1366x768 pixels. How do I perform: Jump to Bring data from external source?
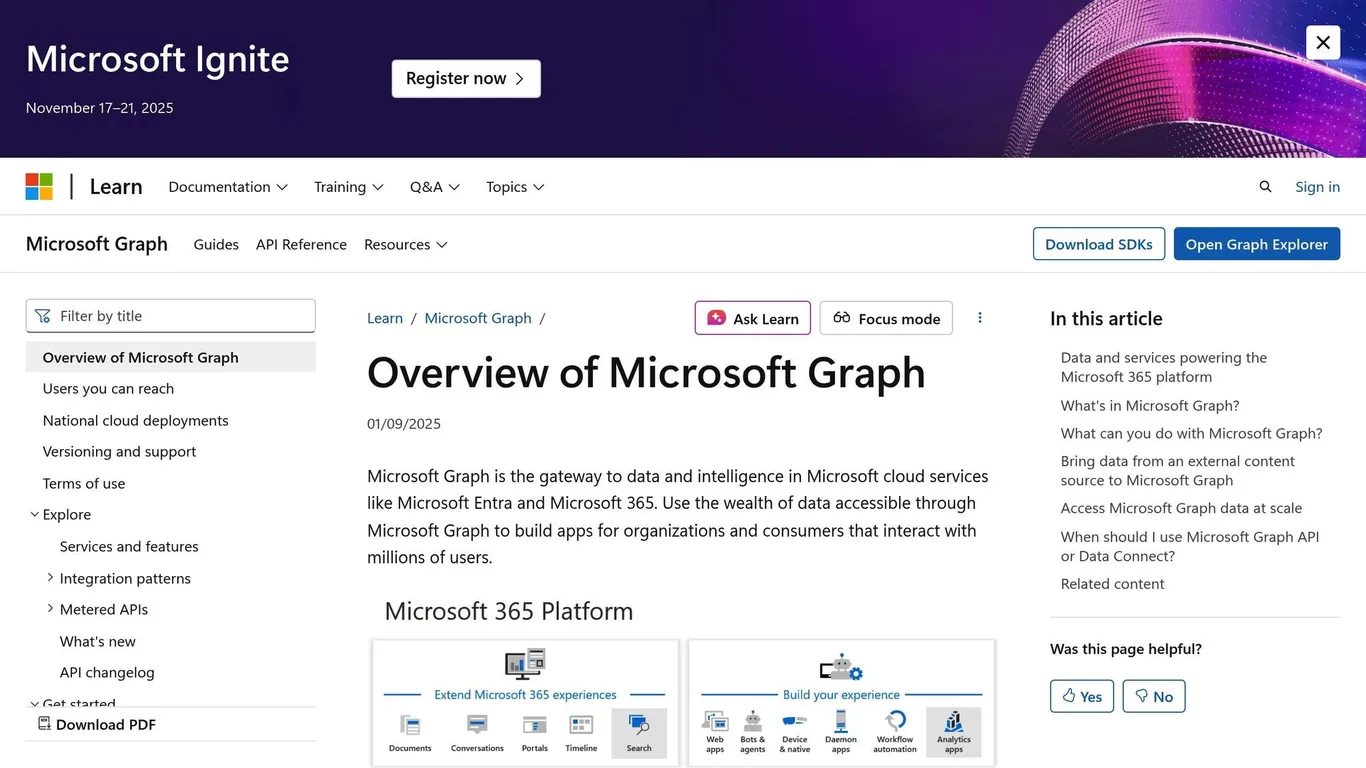tap(1177, 471)
